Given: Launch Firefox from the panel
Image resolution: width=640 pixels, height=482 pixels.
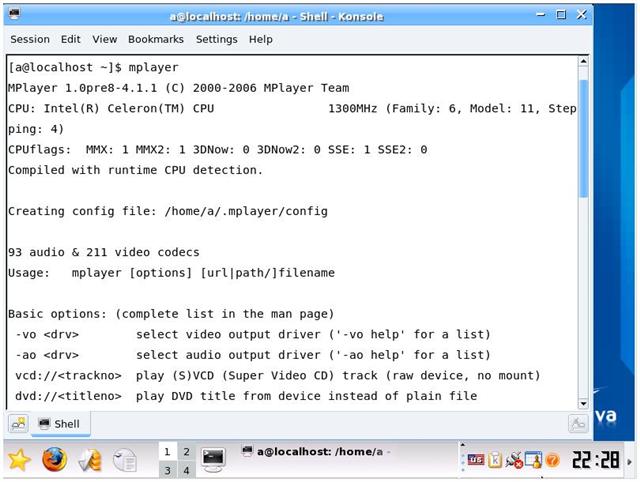Looking at the screenshot, I should (x=54, y=460).
